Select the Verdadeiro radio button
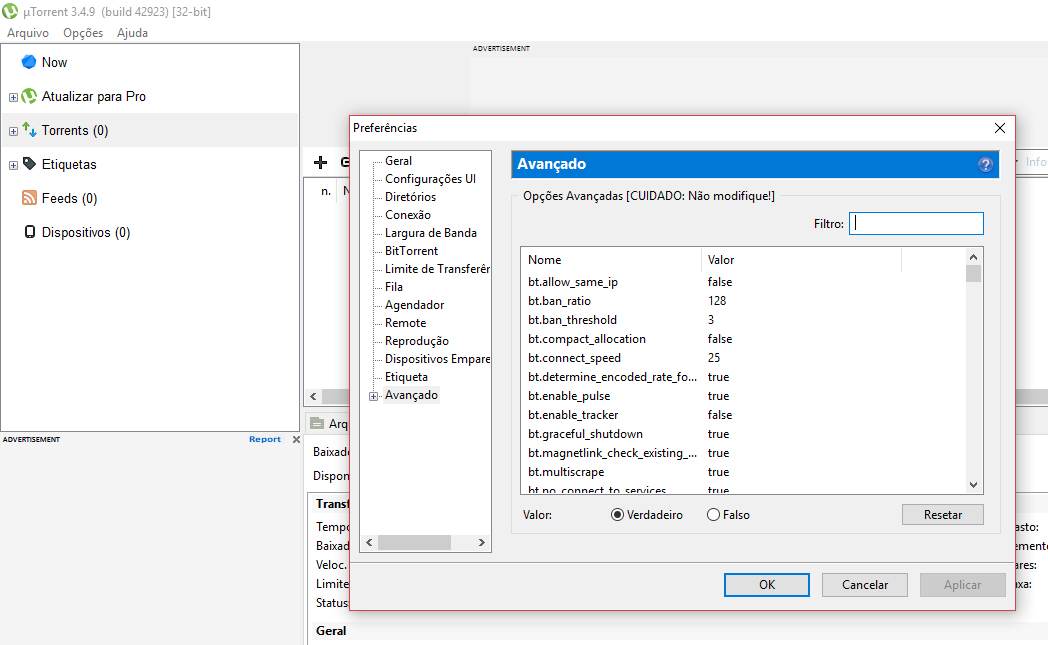Image resolution: width=1048 pixels, height=645 pixels. (x=618, y=515)
